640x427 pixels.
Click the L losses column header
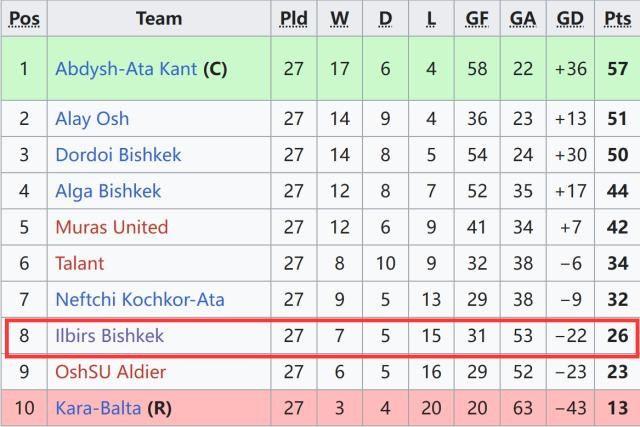pyautogui.click(x=431, y=18)
